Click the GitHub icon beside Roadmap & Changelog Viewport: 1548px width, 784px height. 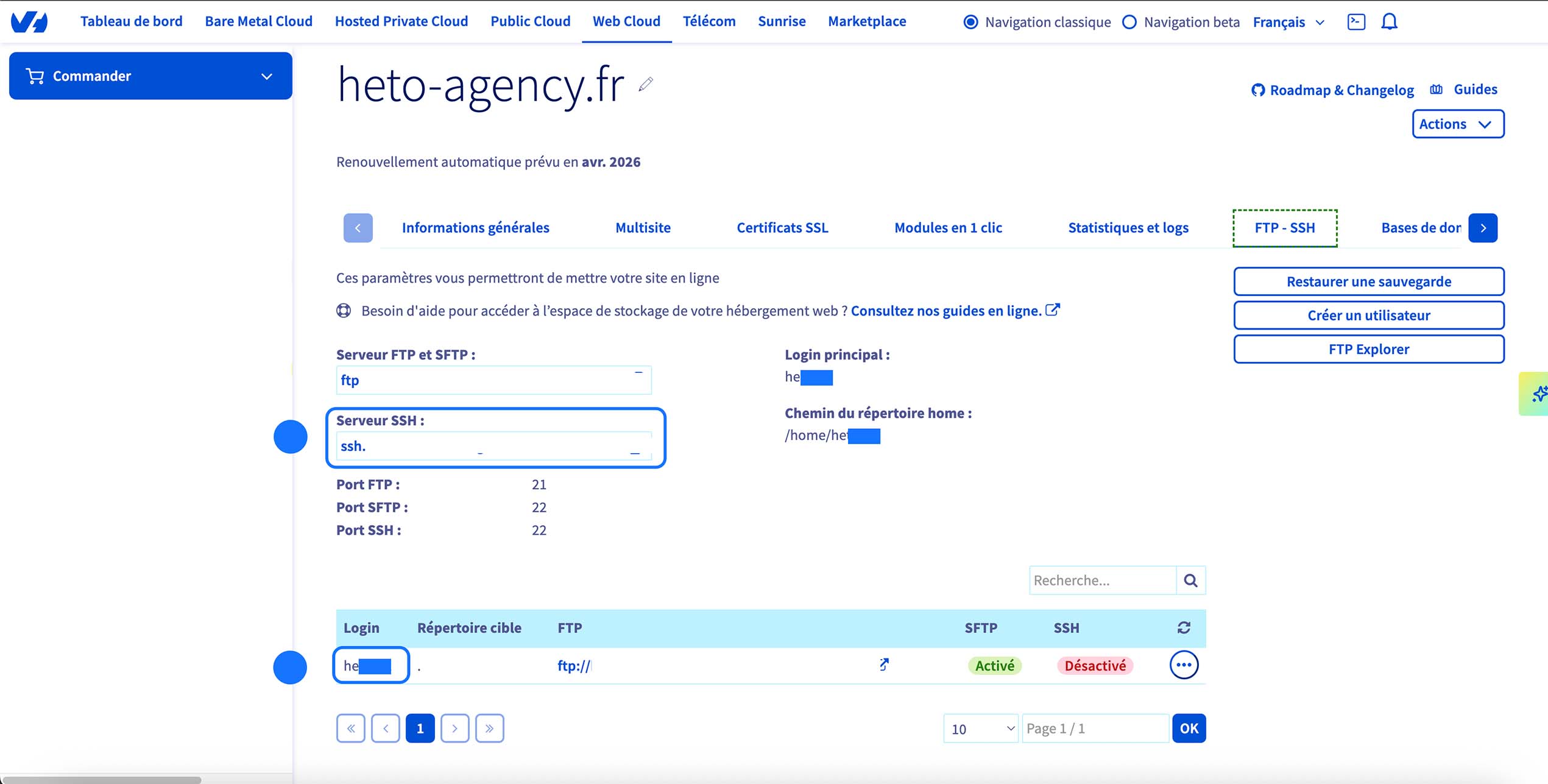pos(1259,90)
